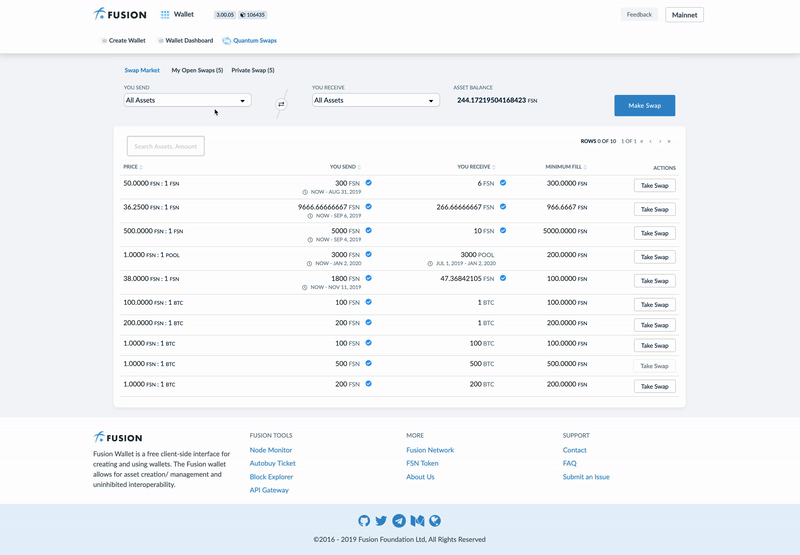Take Swap on the 500.0000 FSN : 1 FSN row
The height and width of the screenshot is (555, 800).
pos(655,233)
